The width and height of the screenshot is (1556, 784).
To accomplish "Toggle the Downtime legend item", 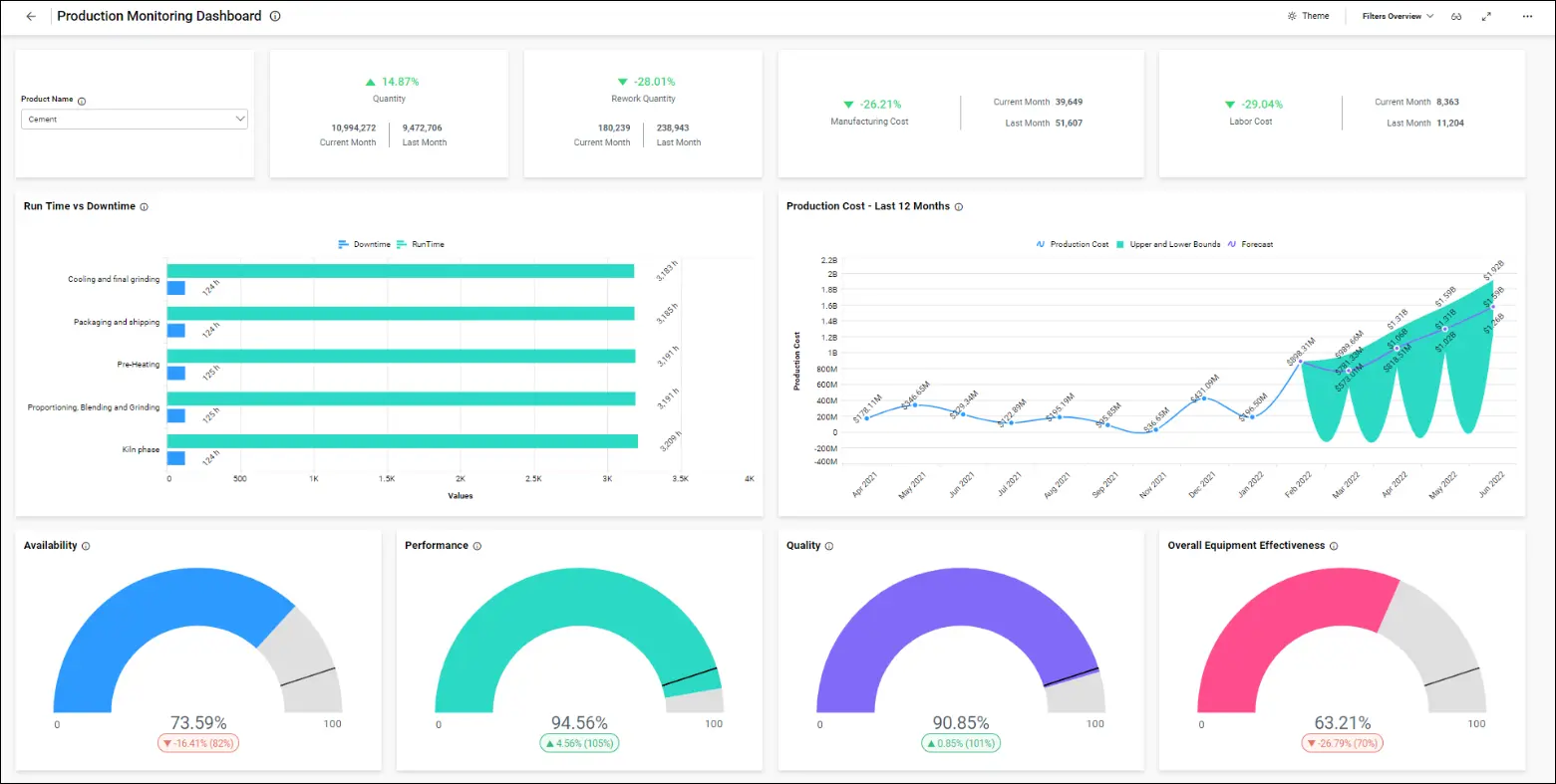I will pos(364,244).
